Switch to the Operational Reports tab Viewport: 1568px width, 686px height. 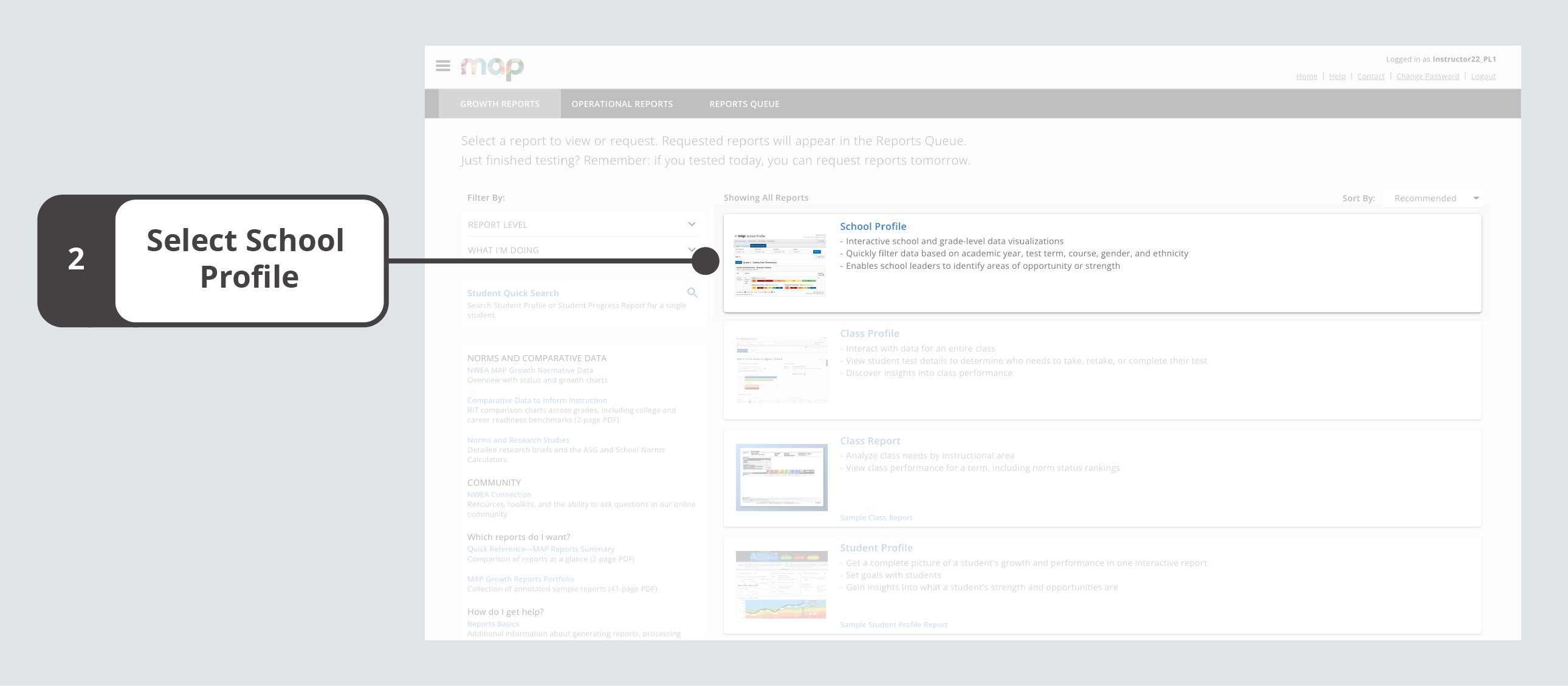pyautogui.click(x=622, y=104)
